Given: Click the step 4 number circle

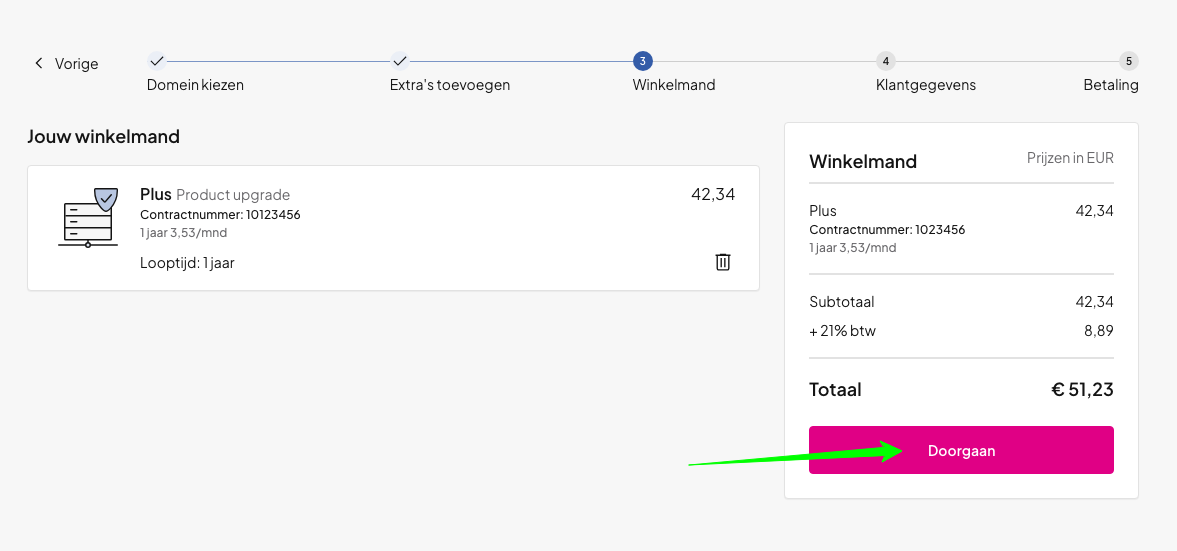Looking at the screenshot, I should tap(885, 61).
